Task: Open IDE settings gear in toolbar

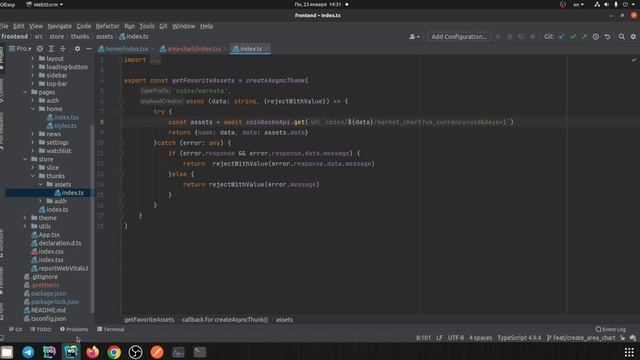Action: tap(633, 37)
